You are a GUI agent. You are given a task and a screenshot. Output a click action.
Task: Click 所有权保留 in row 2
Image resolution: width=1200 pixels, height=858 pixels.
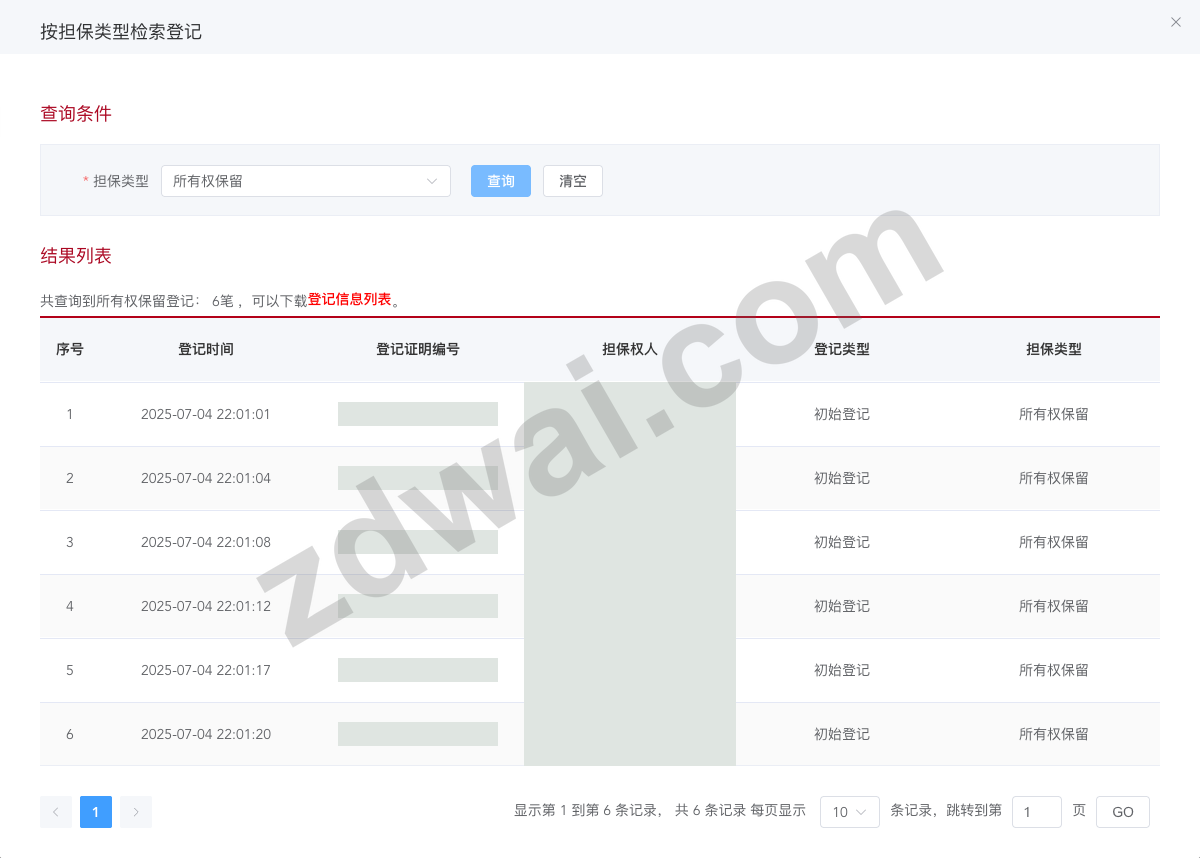[1054, 478]
